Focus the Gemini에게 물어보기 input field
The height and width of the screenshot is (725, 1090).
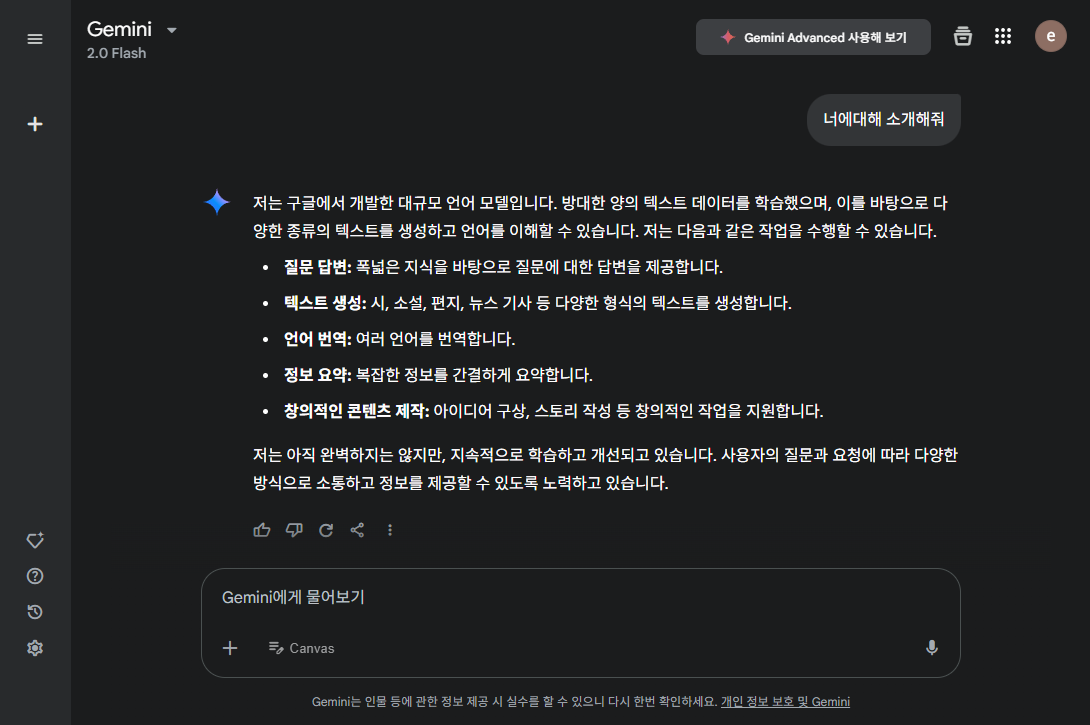pos(580,598)
